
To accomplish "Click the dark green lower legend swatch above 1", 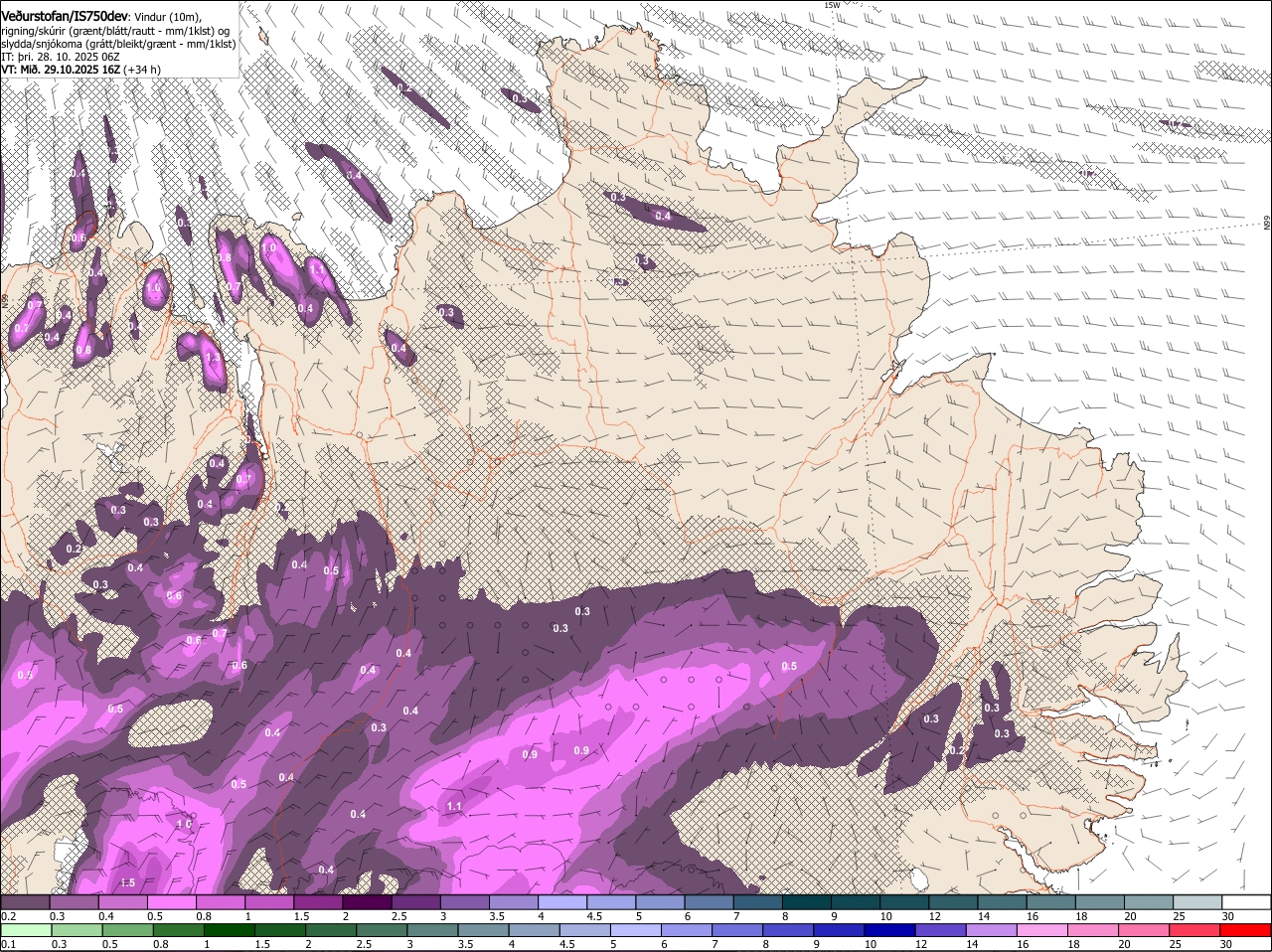I will click(x=229, y=931).
